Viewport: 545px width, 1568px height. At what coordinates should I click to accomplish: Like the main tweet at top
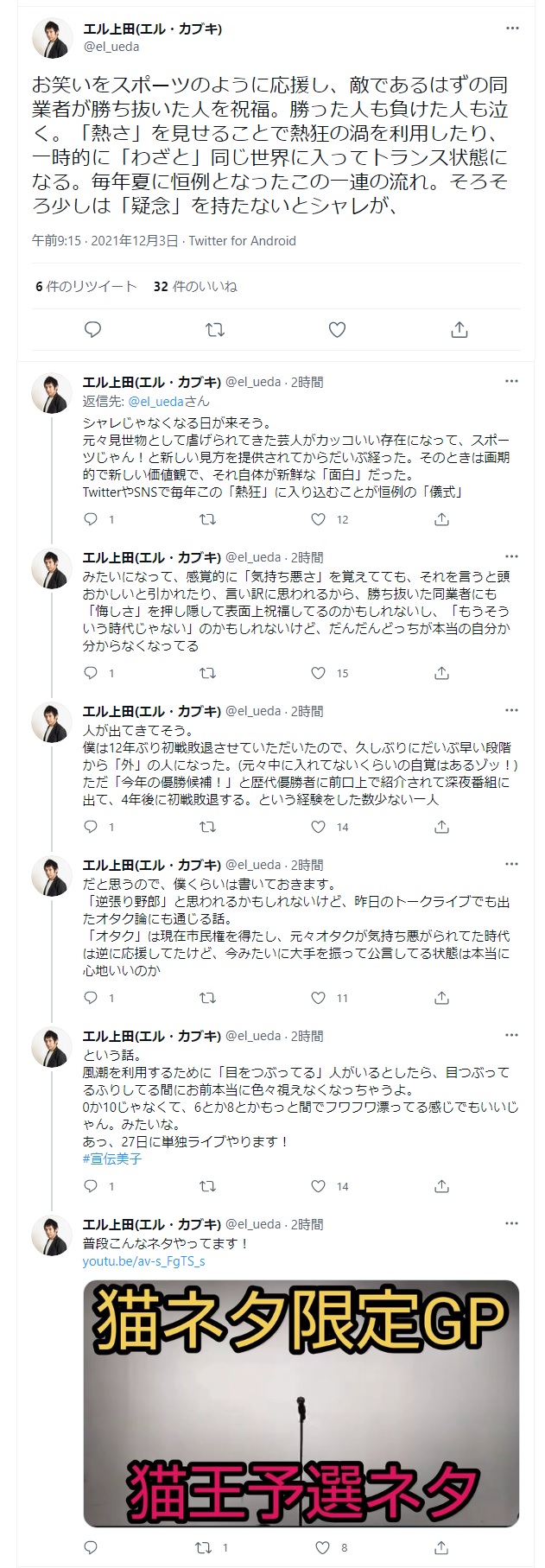pos(337,329)
